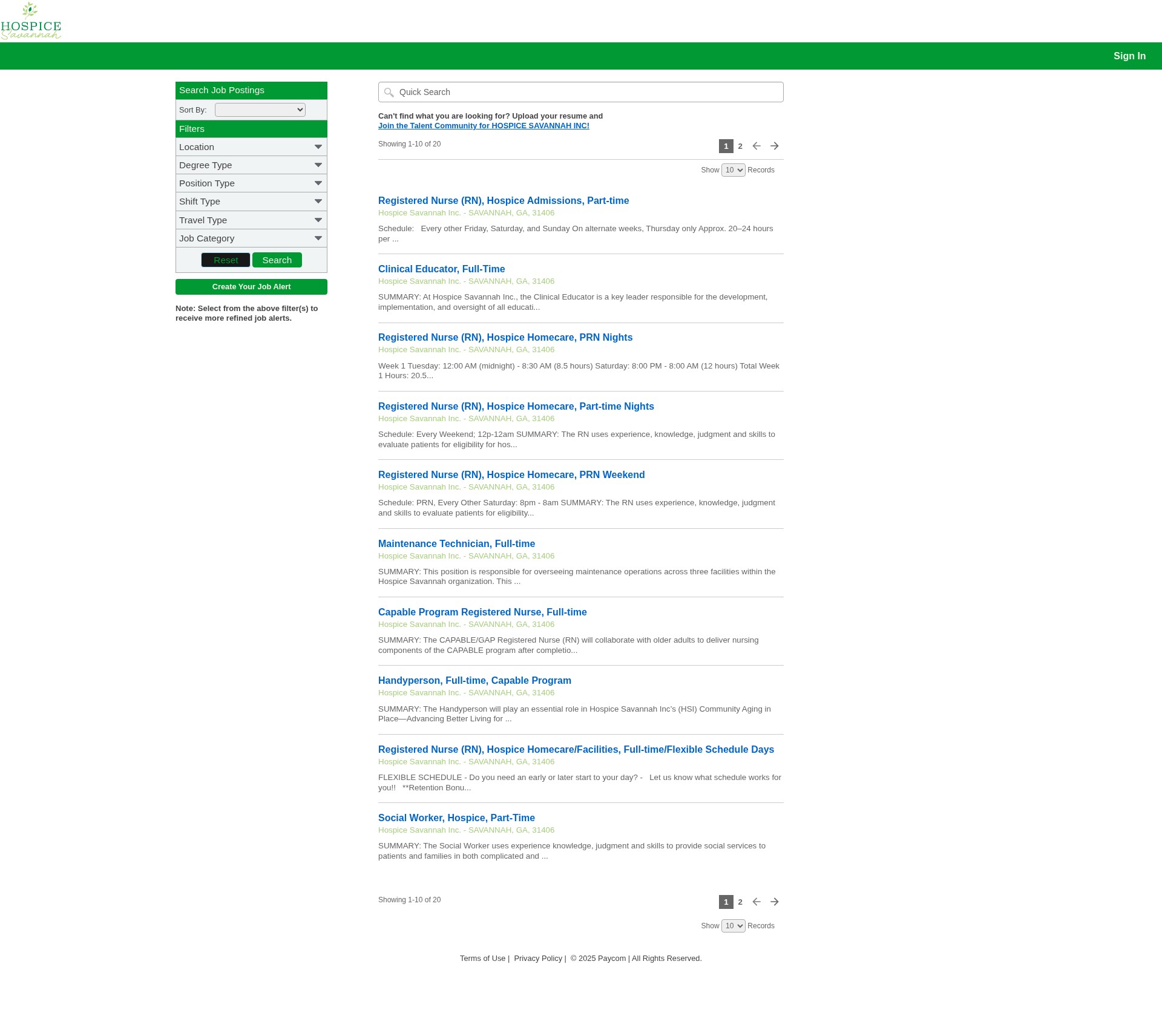The width and height of the screenshot is (1162, 1036).
Task: Expand the Travel Type filter
Action: 251,220
